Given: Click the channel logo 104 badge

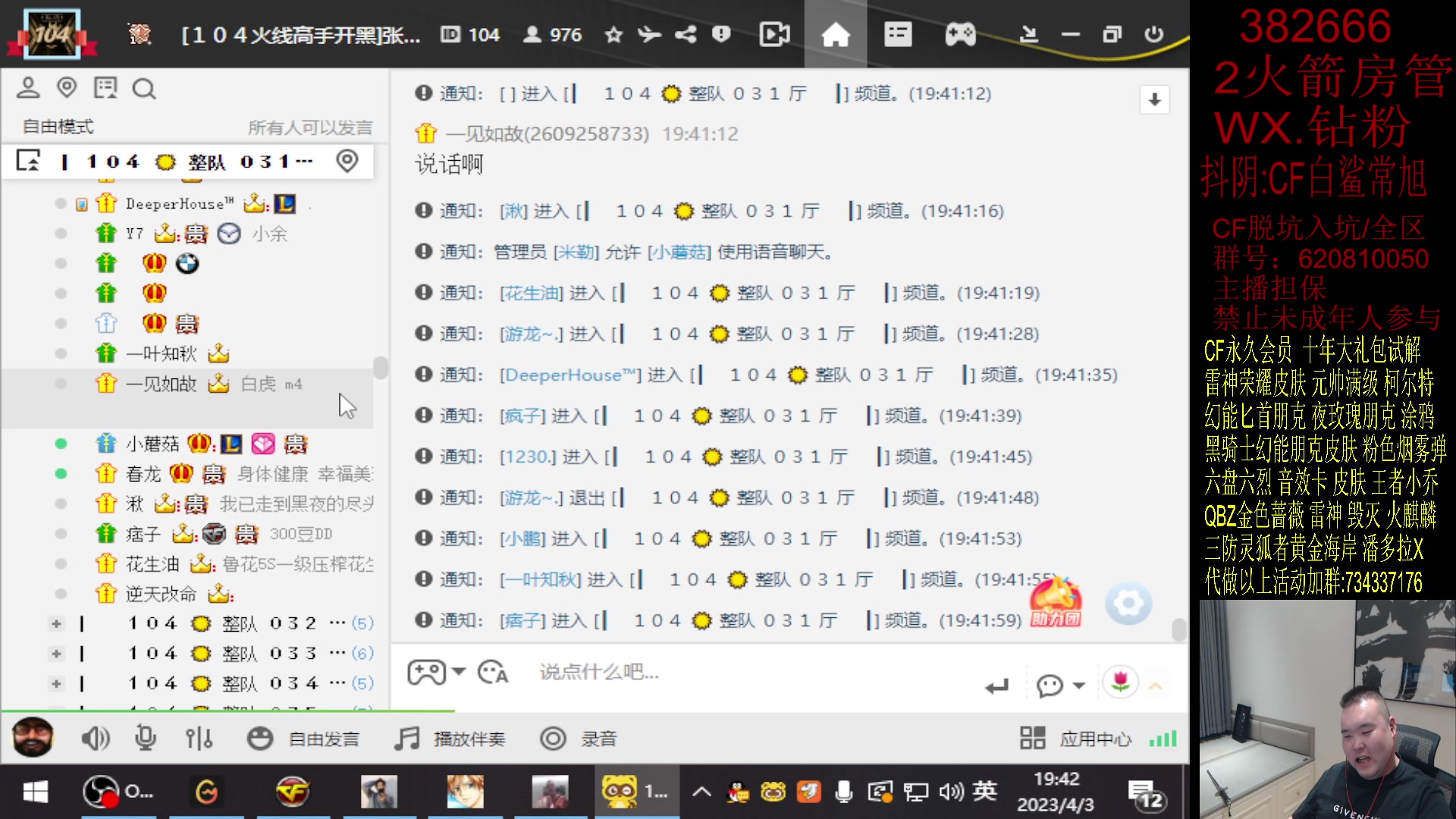Looking at the screenshot, I should pos(52,34).
